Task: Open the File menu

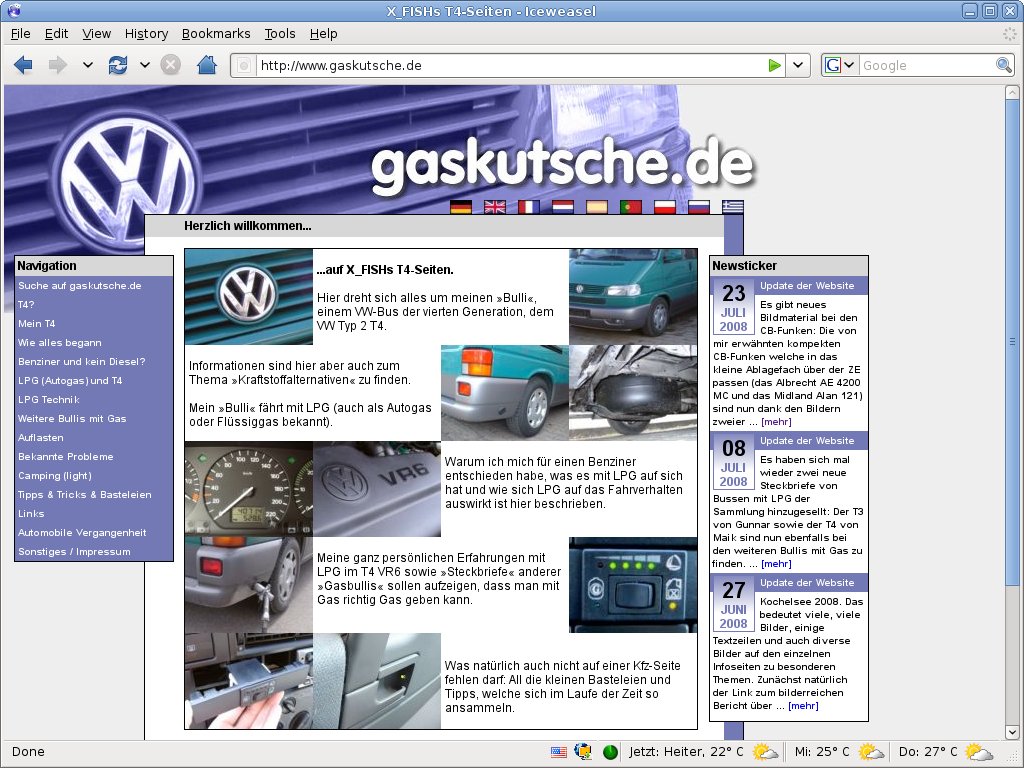Action: [21, 34]
